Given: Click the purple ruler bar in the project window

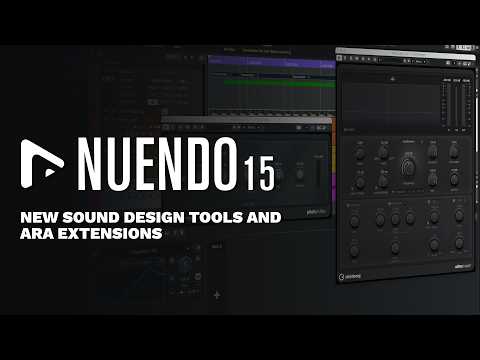Looking at the screenshot, I should [271, 62].
